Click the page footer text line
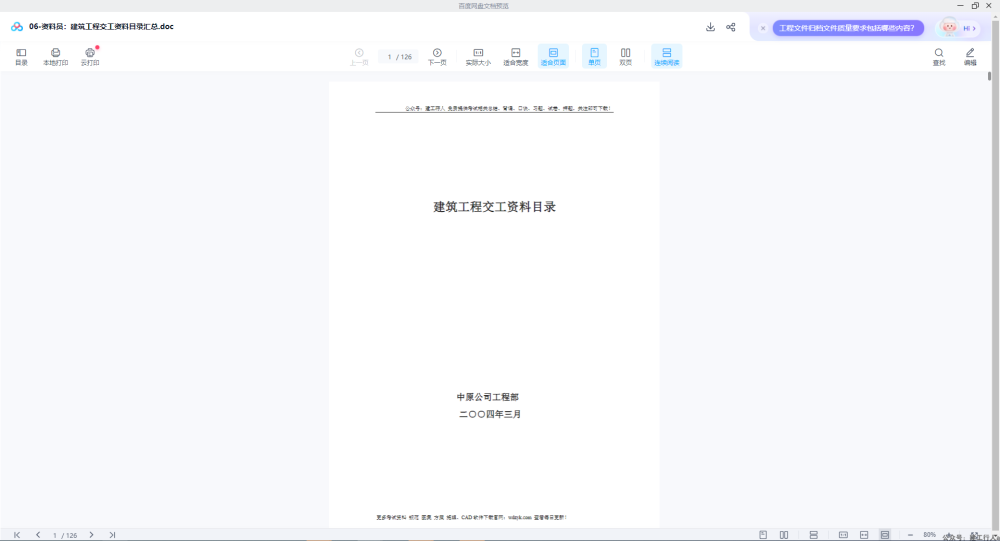The width and height of the screenshot is (1000, 541). [x=471, y=517]
